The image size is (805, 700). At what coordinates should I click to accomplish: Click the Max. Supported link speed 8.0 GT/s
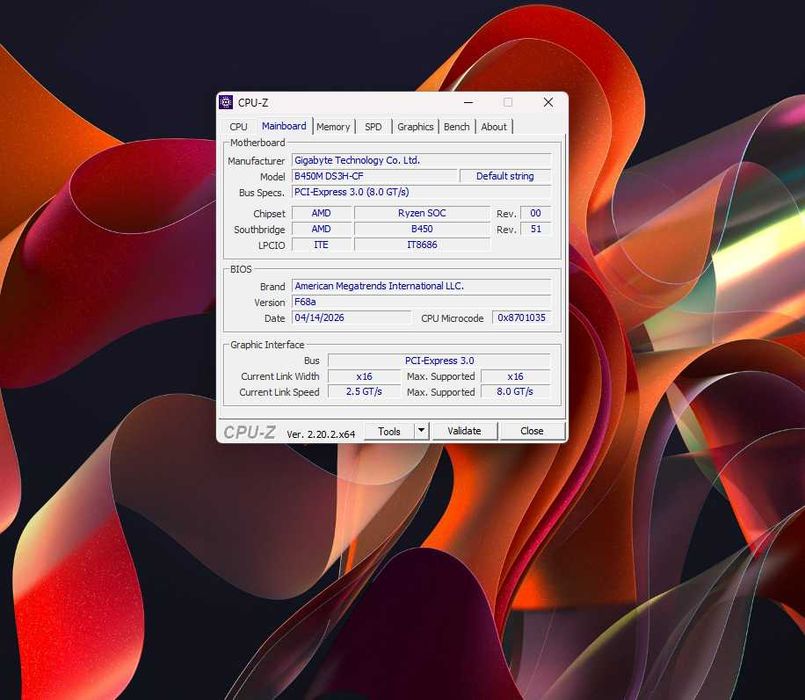(515, 392)
